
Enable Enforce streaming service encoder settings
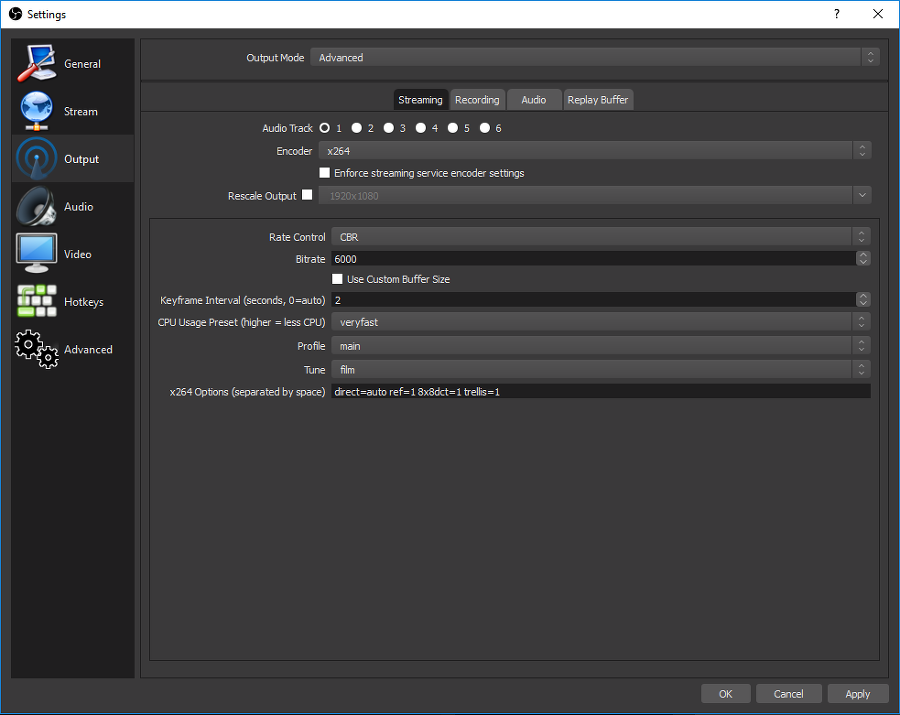point(324,173)
